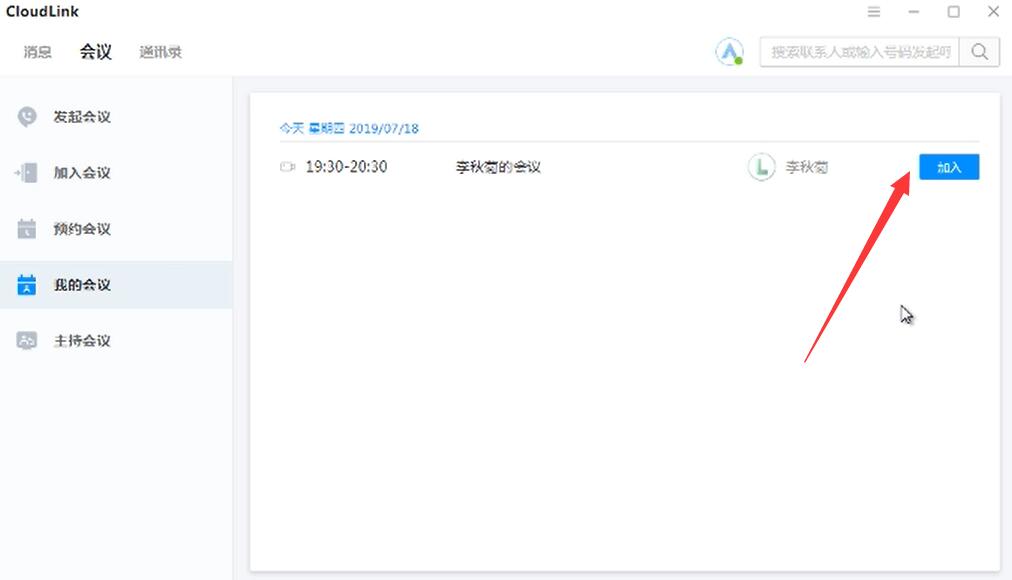Viewport: 1012px width, 580px height.
Task: Open the meeting titled 李秋菊的会议
Action: (498, 167)
